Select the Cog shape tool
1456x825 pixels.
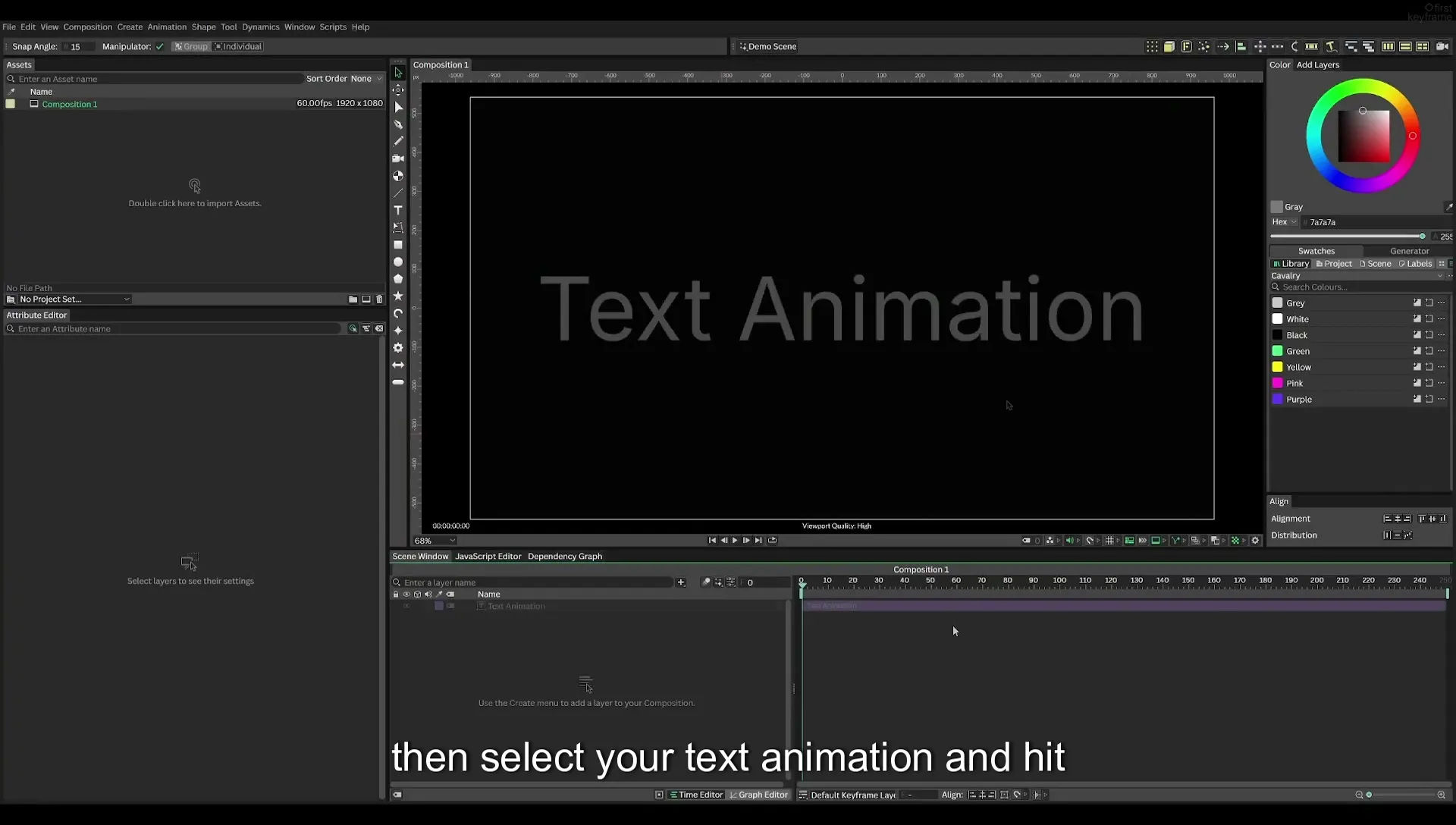coord(398,347)
